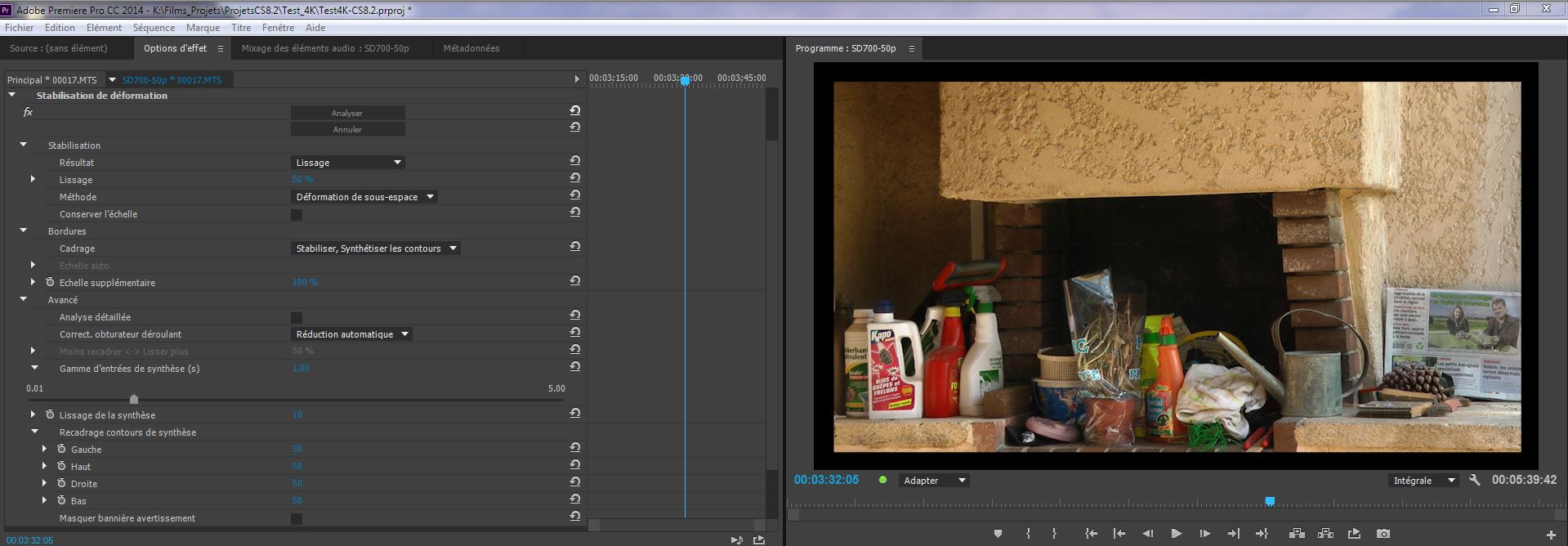Image resolution: width=1568 pixels, height=546 pixels.
Task: Reset the Lissage 50 % parameter
Action: [575, 178]
